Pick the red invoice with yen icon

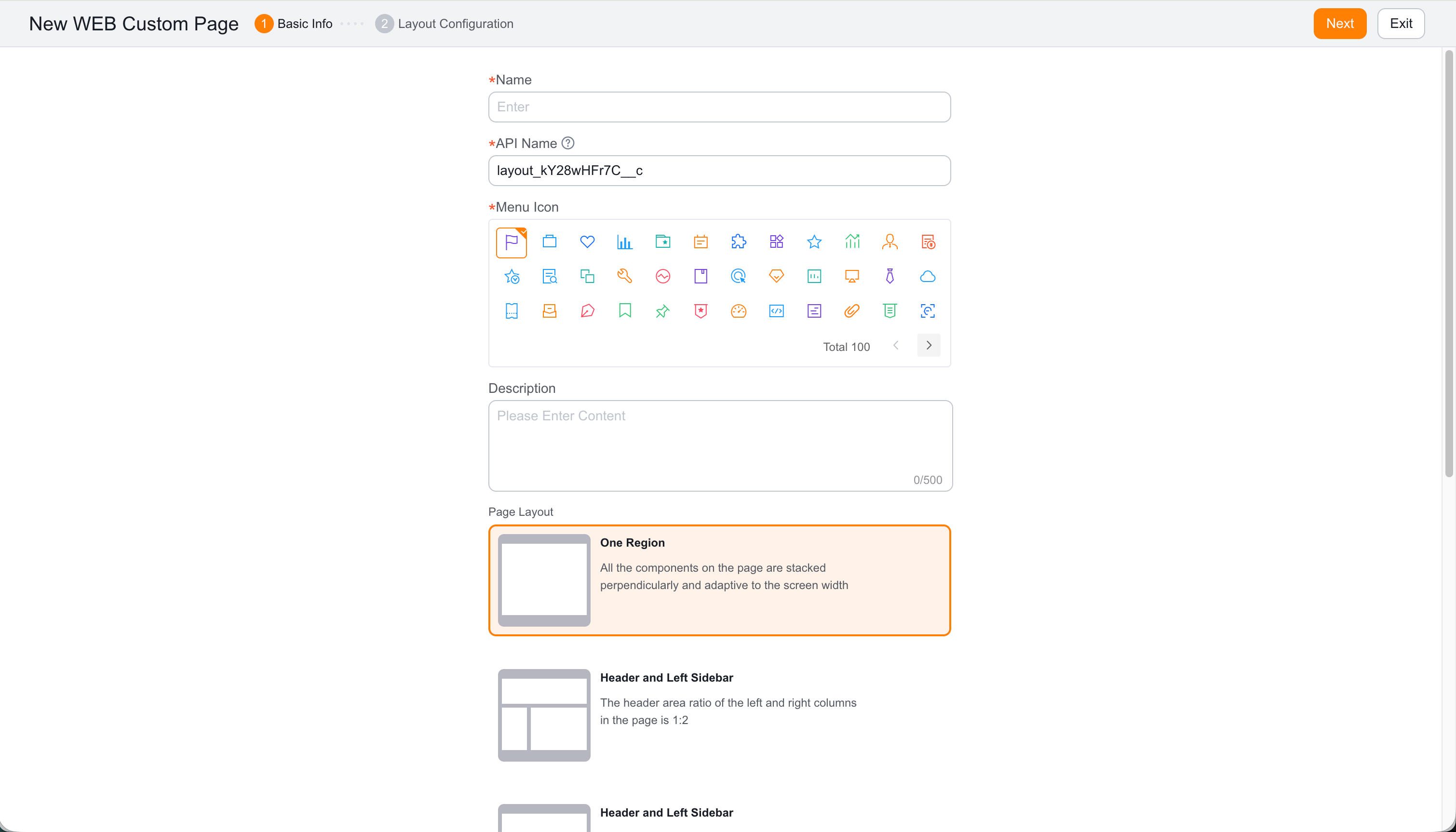coord(928,242)
